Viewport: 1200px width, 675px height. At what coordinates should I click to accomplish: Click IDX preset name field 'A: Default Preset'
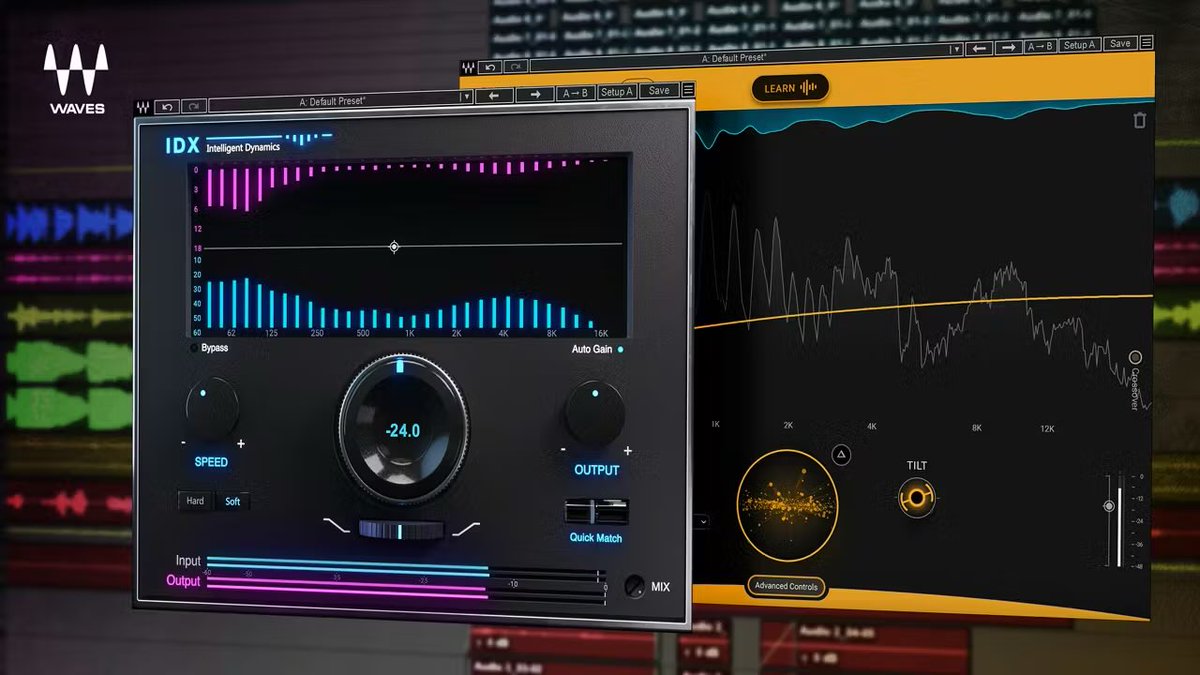pyautogui.click(x=333, y=101)
